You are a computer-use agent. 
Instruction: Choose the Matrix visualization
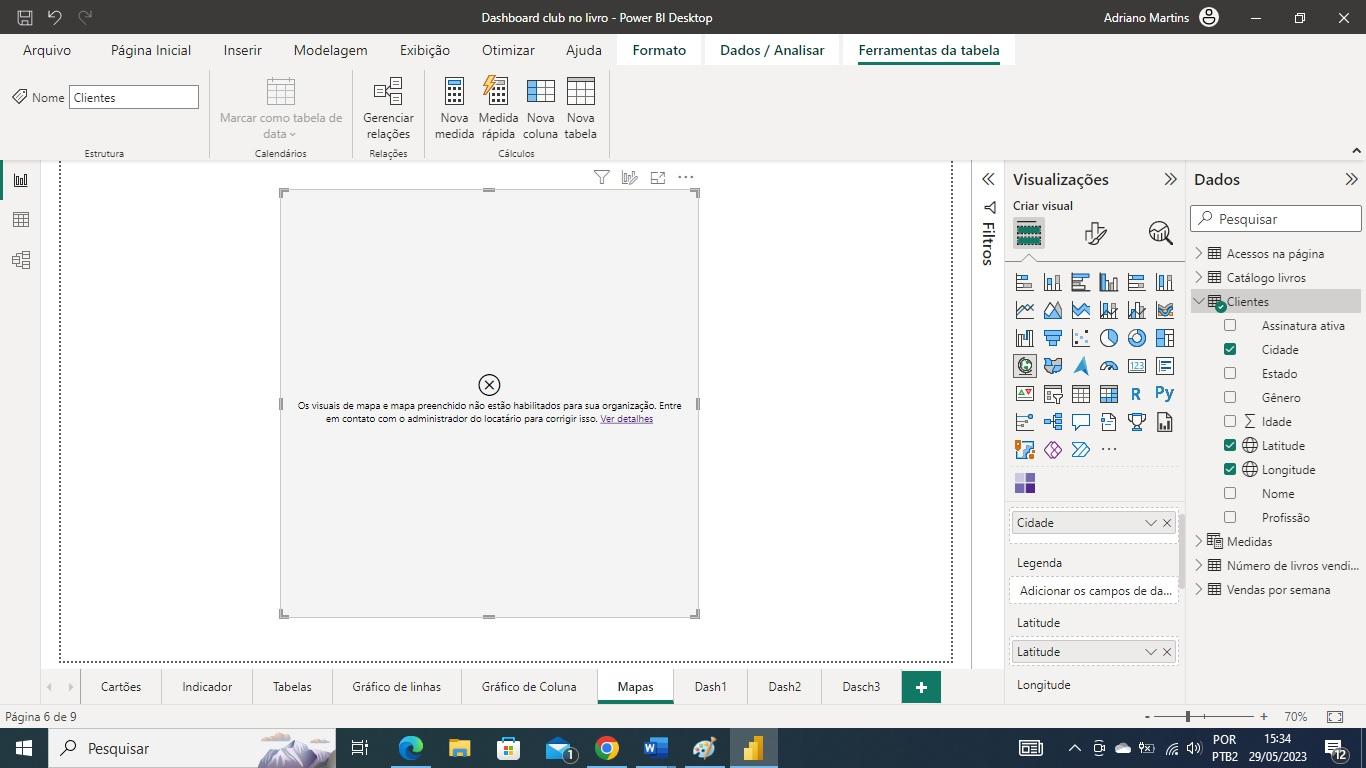1108,394
